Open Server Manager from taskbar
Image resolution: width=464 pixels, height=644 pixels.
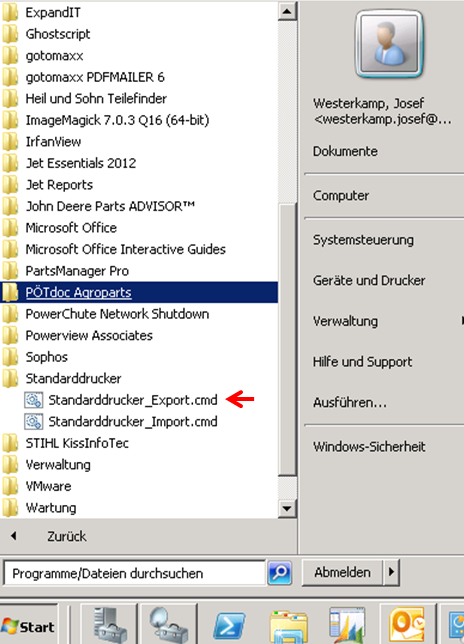coord(109,626)
